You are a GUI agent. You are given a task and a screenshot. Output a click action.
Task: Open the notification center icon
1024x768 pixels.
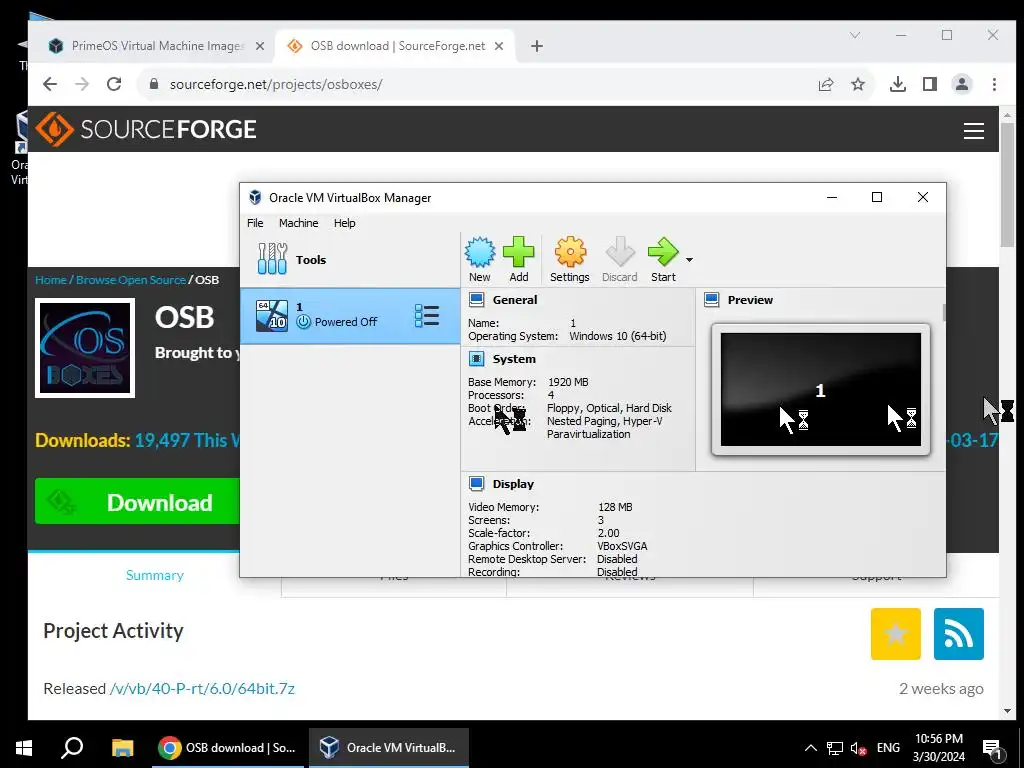[992, 749]
